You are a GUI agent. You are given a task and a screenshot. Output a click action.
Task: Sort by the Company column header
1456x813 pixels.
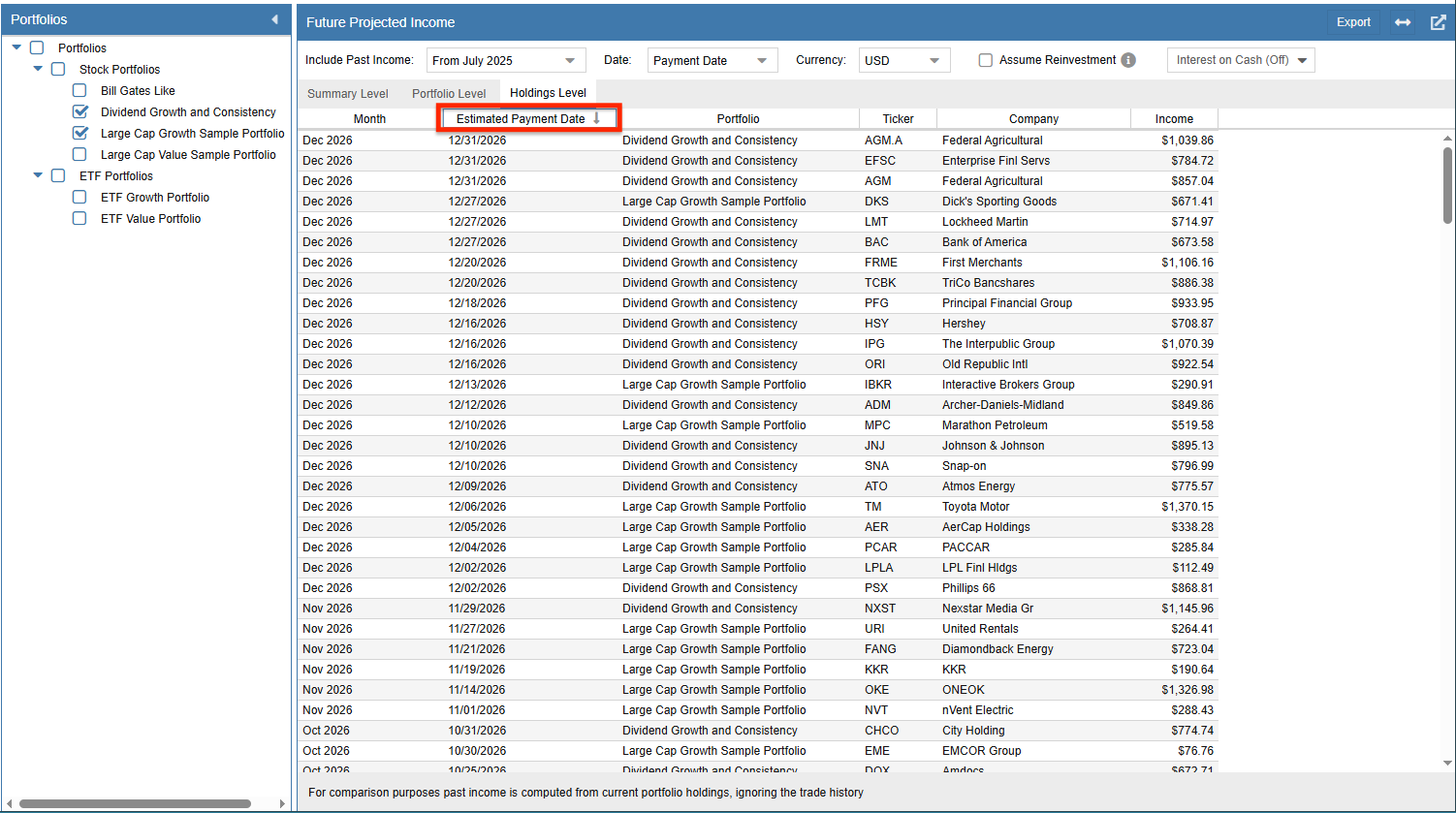1033,118
